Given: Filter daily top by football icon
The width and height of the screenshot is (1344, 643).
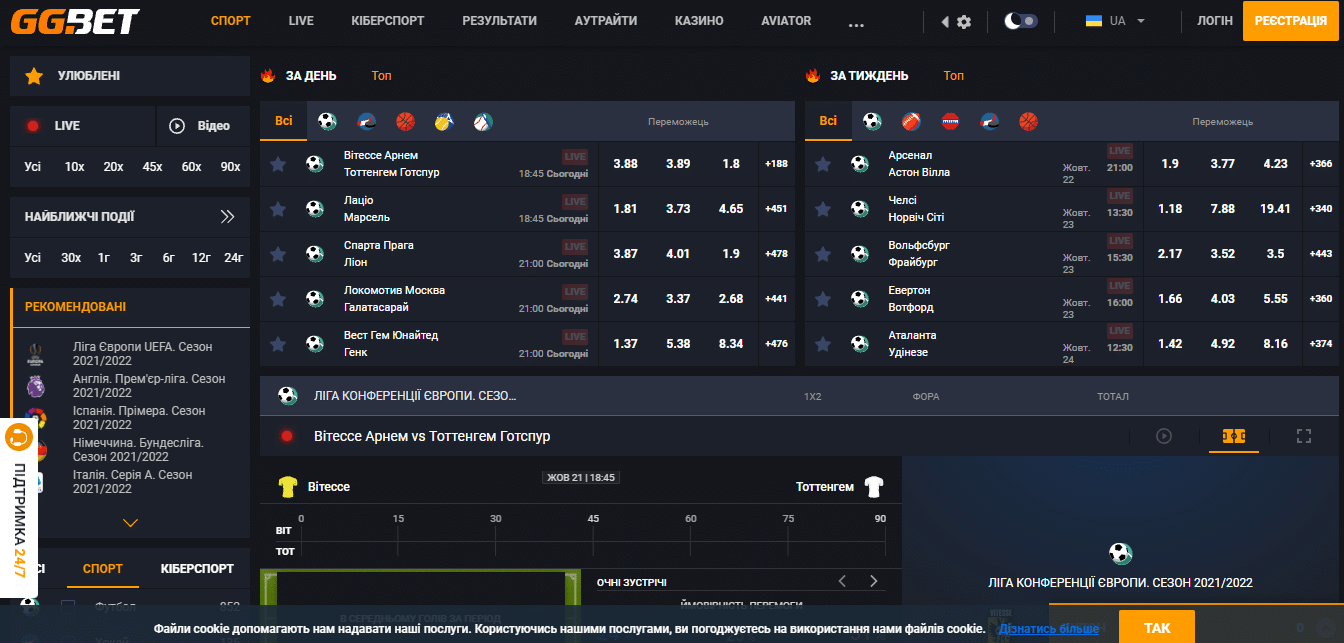Looking at the screenshot, I should 327,122.
